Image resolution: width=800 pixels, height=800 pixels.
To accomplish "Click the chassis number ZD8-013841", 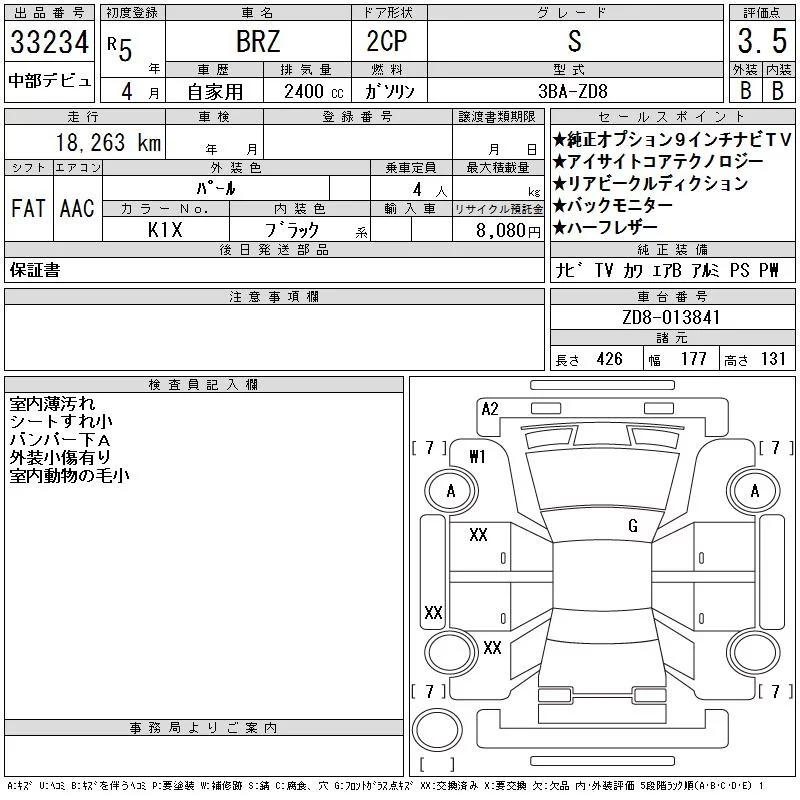I will coord(671,317).
